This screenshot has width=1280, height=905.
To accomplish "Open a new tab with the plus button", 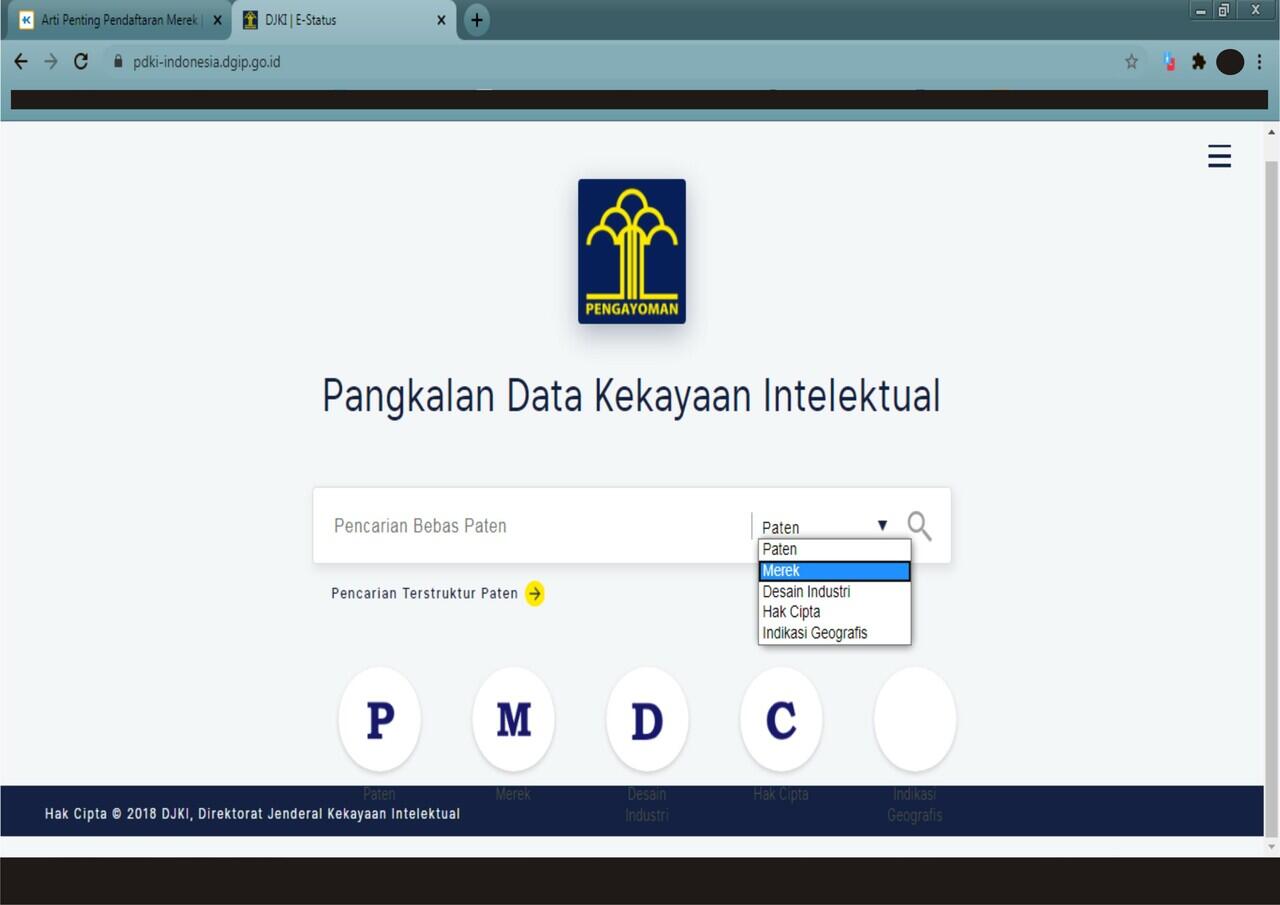I will tap(477, 20).
